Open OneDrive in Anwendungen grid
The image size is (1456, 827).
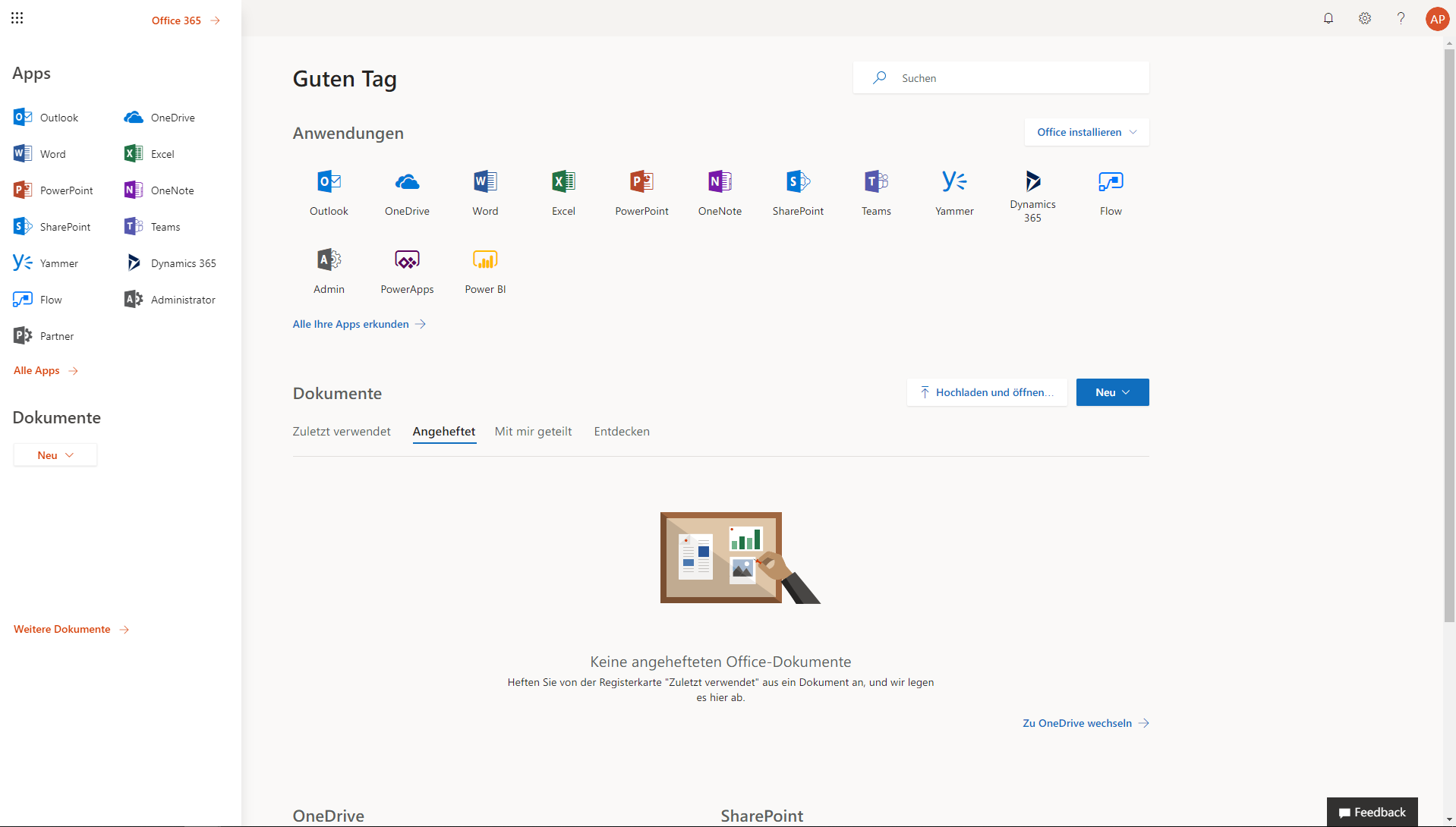point(407,193)
